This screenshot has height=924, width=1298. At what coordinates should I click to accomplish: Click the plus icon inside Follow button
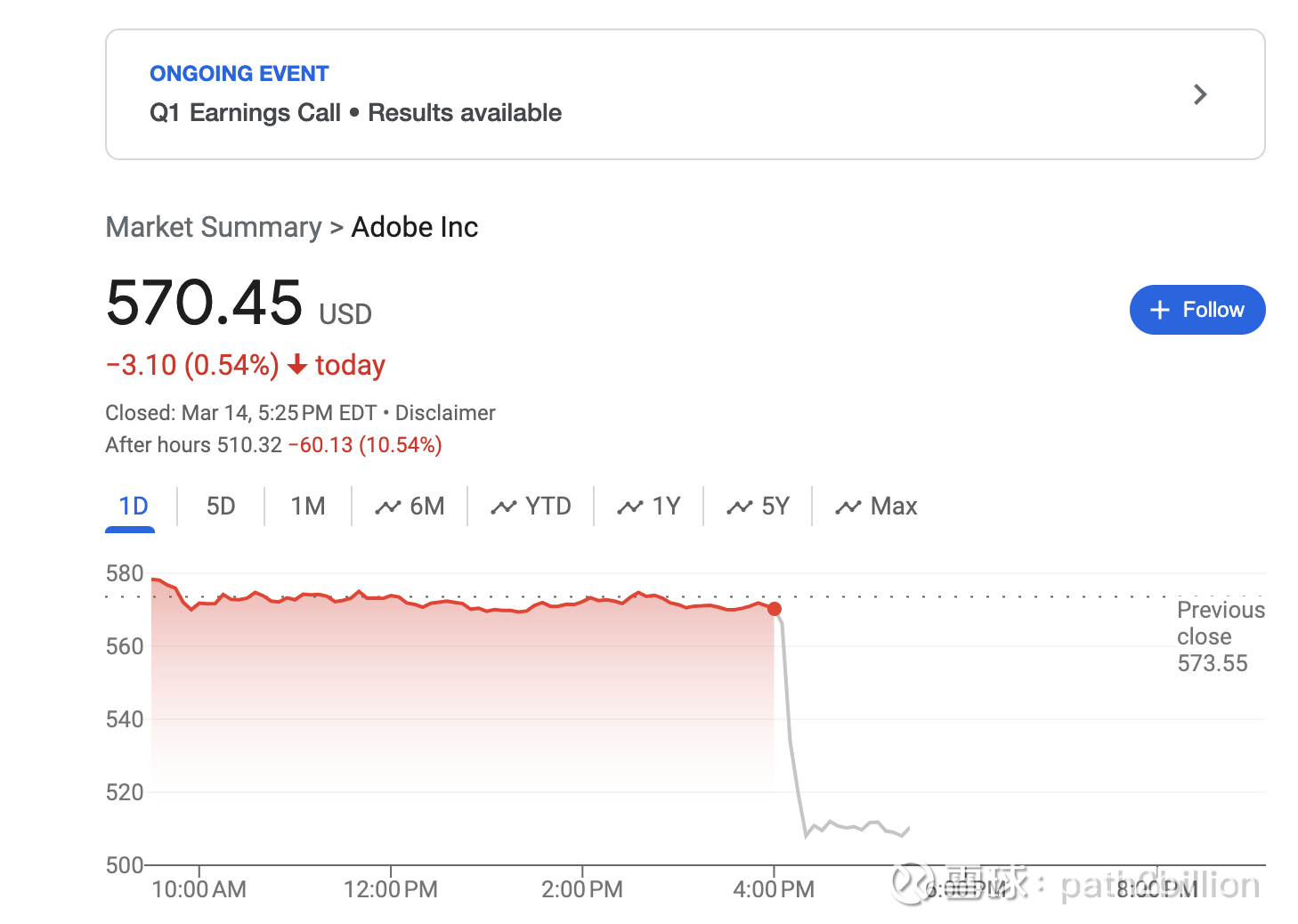pos(1160,310)
